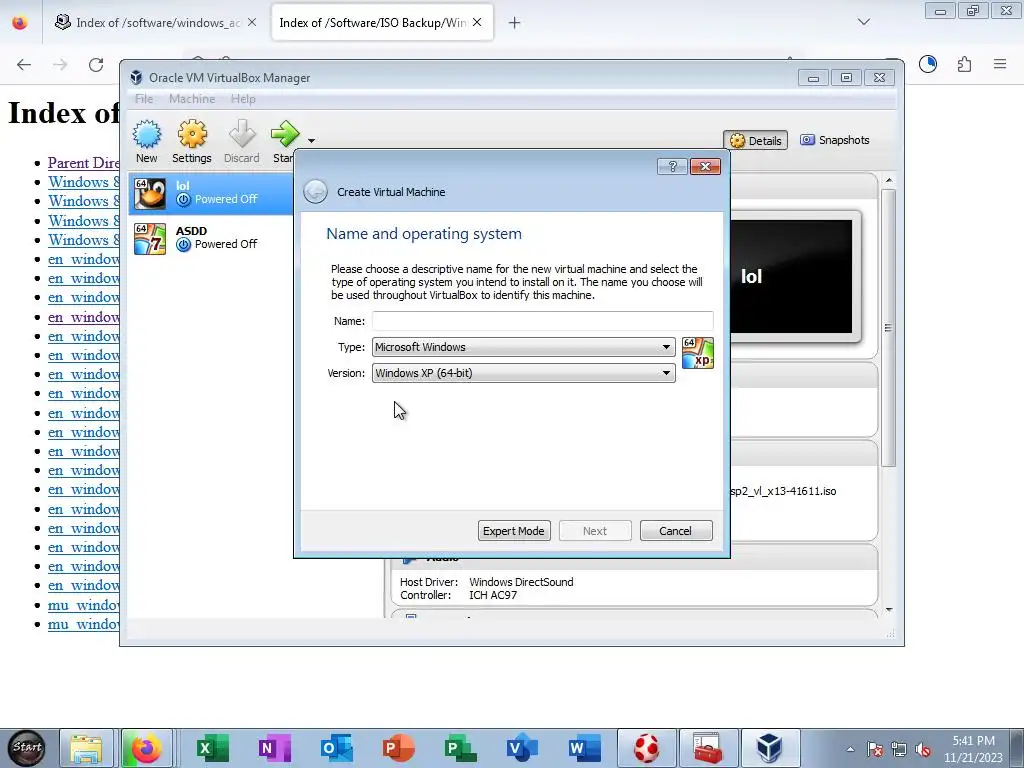Launch Word from the taskbar
This screenshot has width=1024, height=768.
[x=584, y=748]
